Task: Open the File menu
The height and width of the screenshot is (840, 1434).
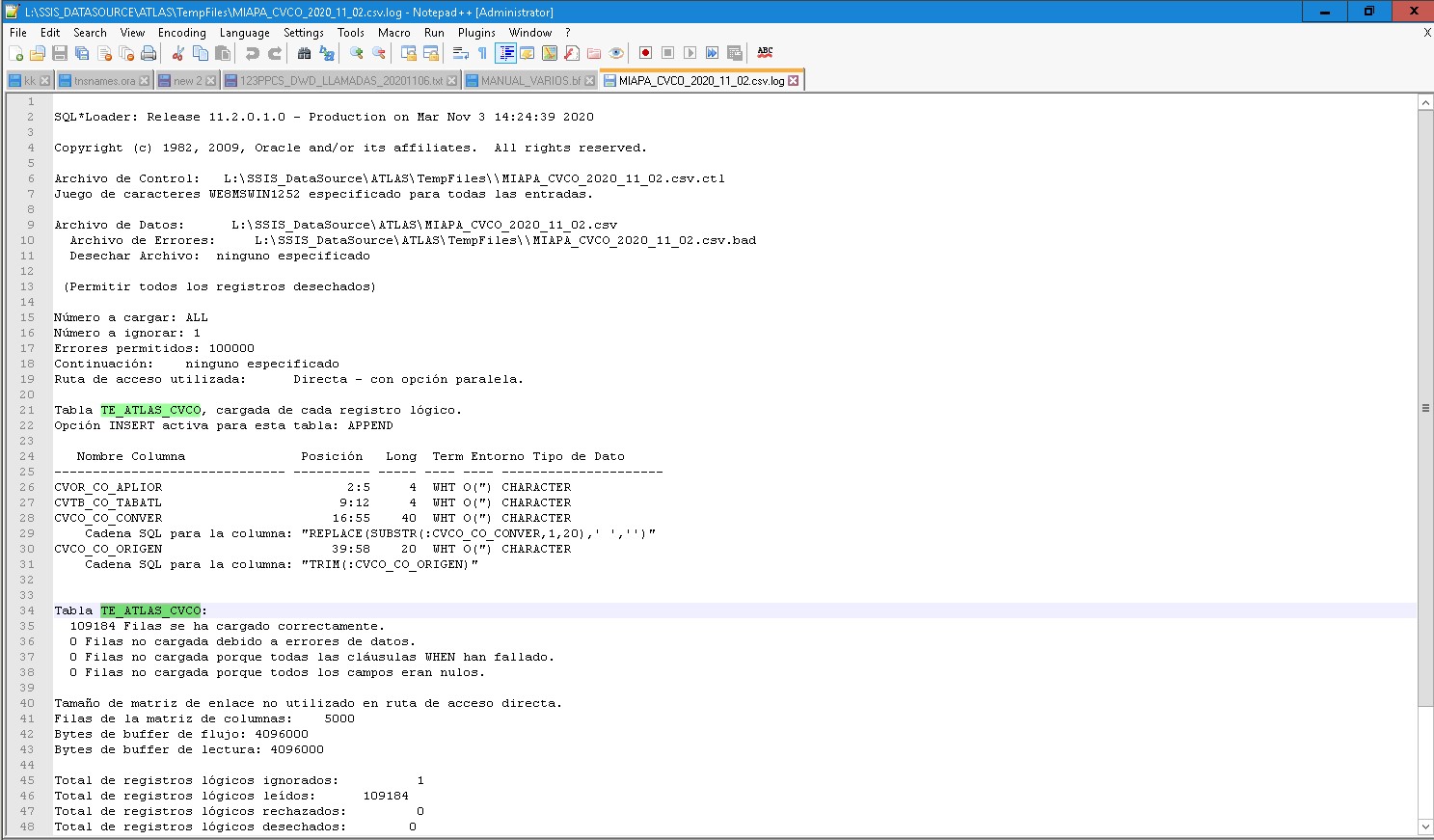Action: tap(18, 32)
